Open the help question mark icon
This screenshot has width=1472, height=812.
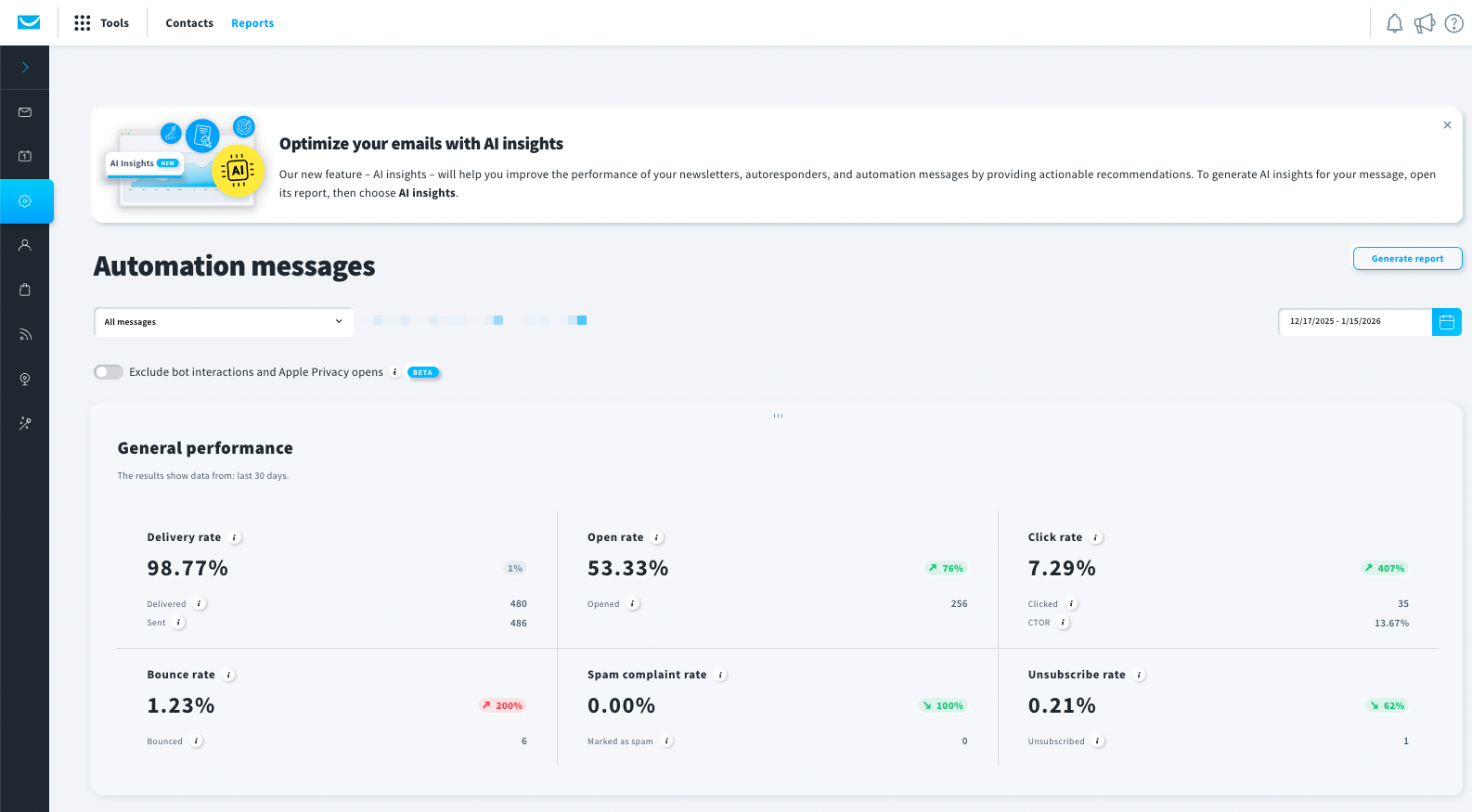(x=1453, y=23)
